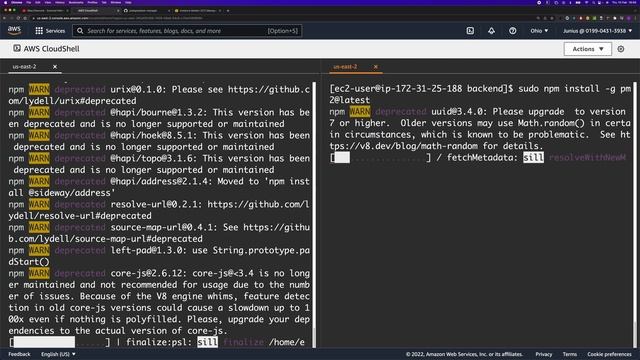Focus the AWS services search field
The width and height of the screenshot is (640, 360).
[x=187, y=31]
